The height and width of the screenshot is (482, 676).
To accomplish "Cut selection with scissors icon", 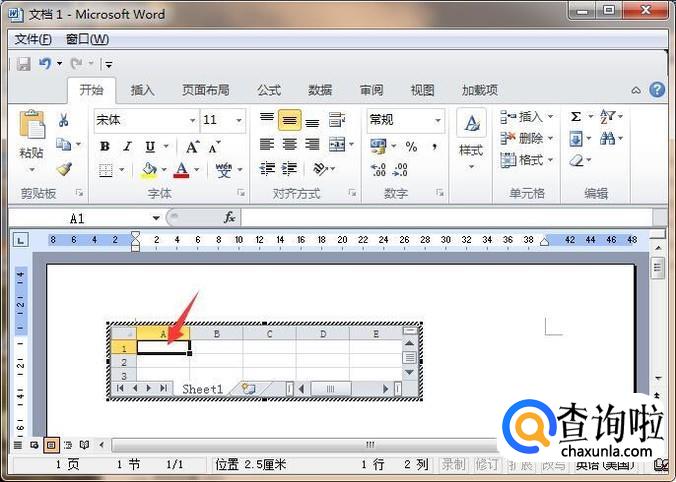I will 64,120.
